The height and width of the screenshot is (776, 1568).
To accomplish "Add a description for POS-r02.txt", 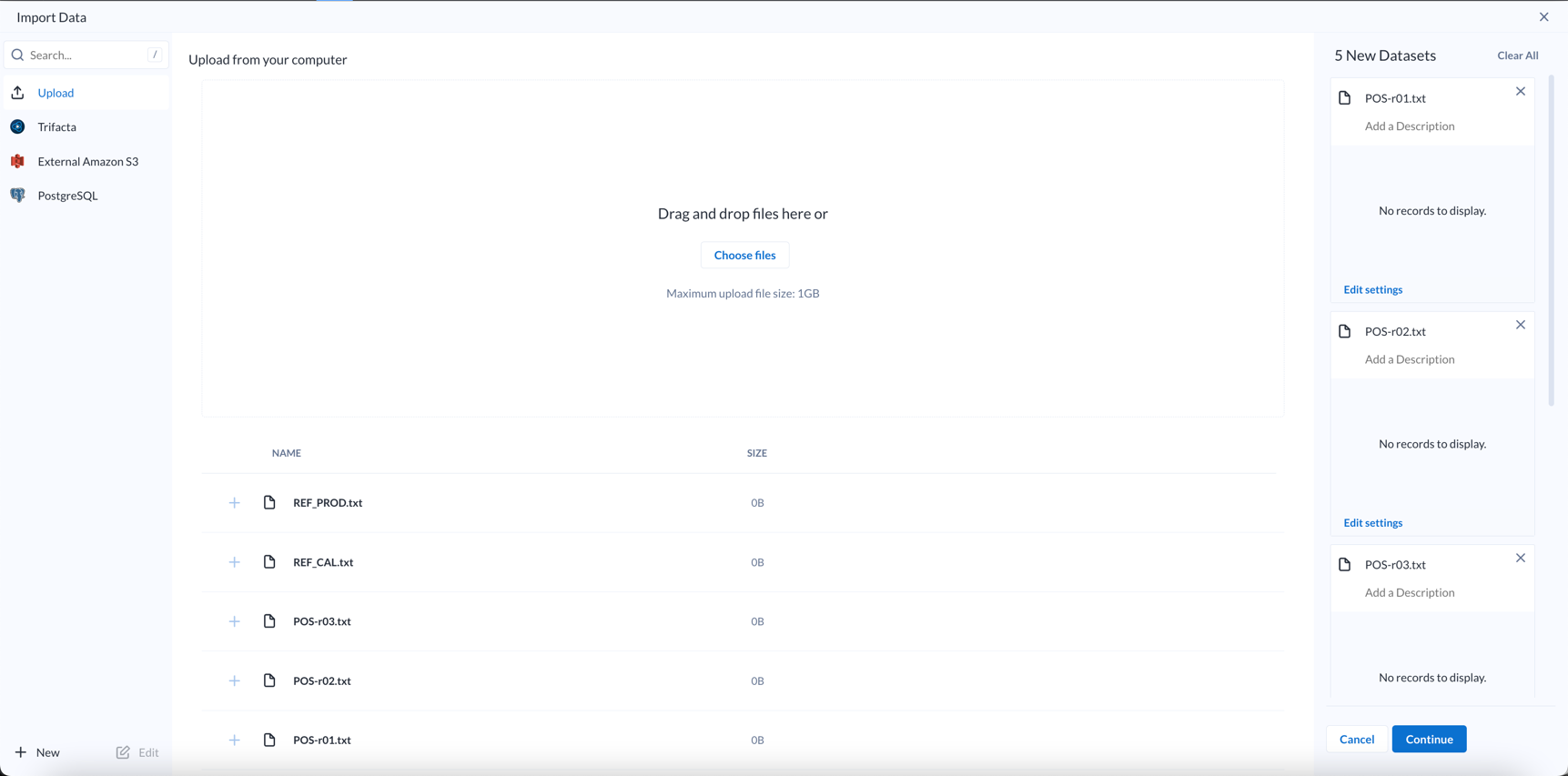I will click(1410, 359).
